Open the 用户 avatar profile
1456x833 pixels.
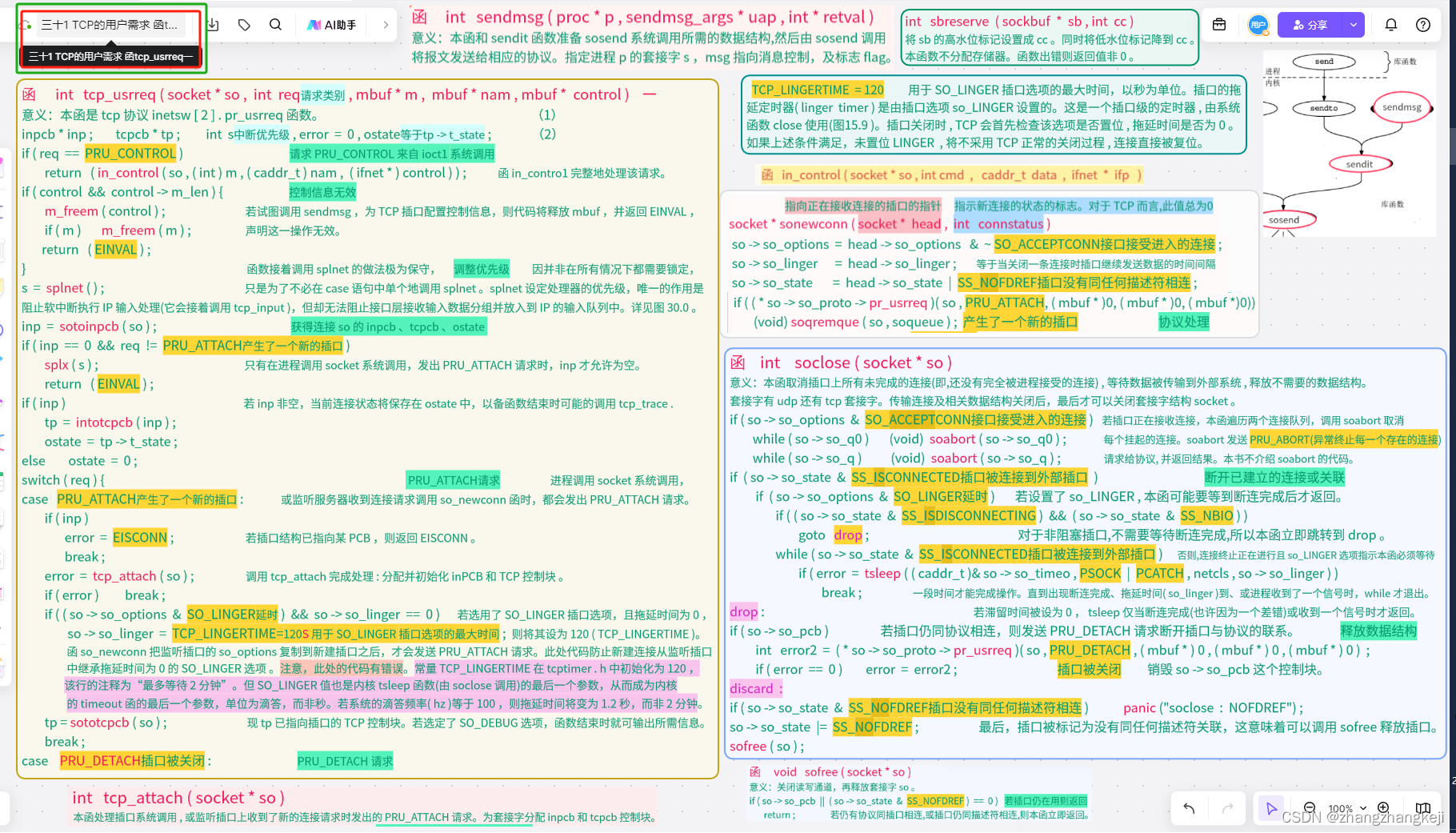click(1258, 25)
